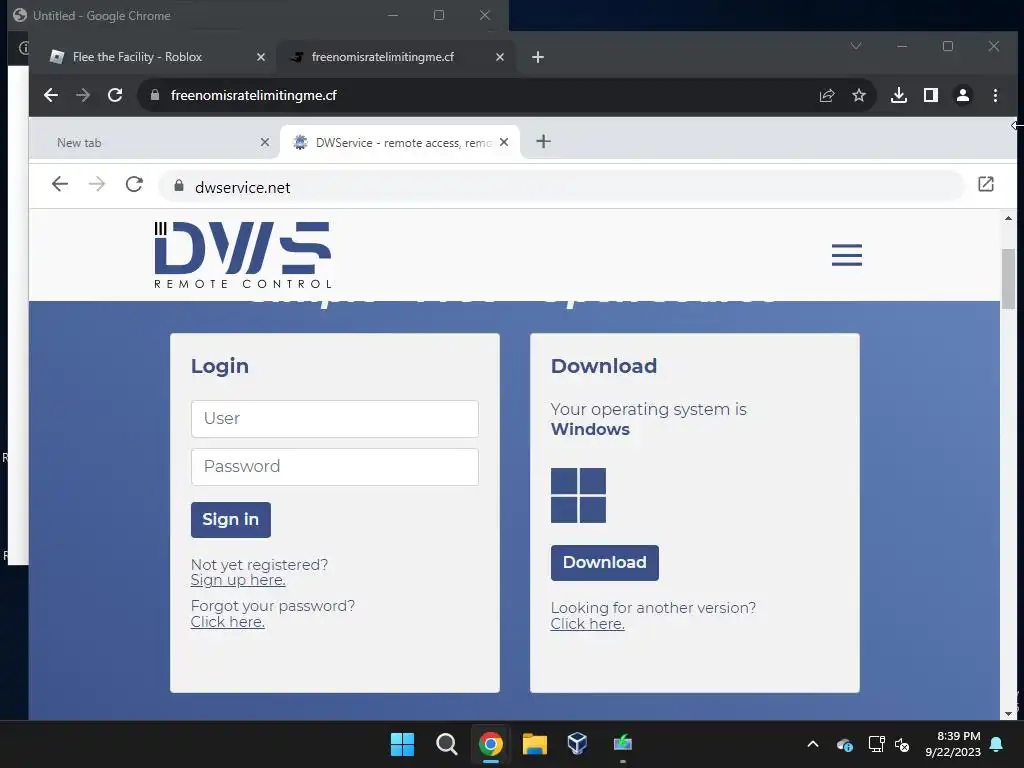The image size is (1024, 768).
Task: Click the DWS Remote Control logo
Action: click(243, 255)
